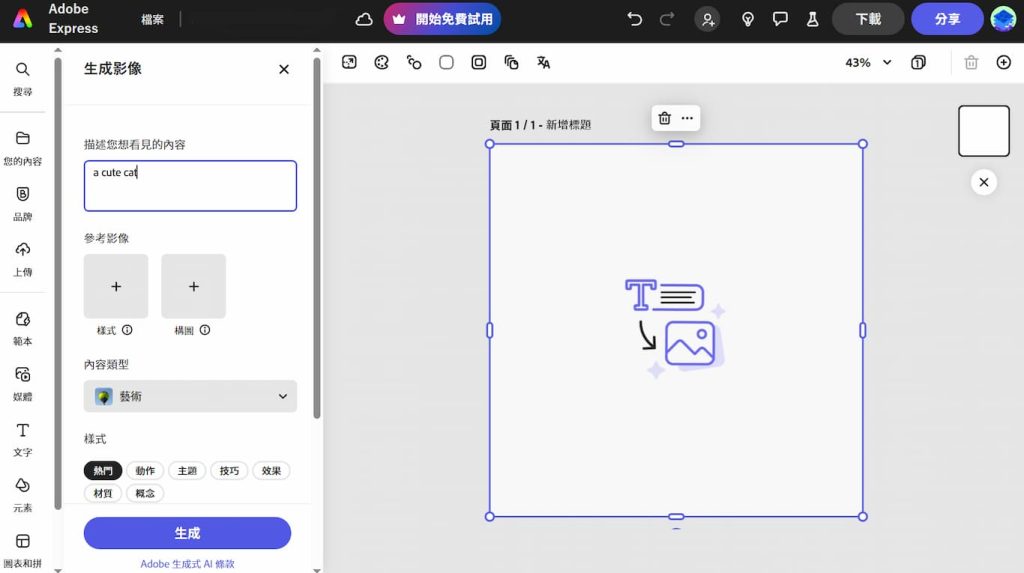Open the Charts and Grids panel
The width and height of the screenshot is (1024, 573).
point(23,551)
